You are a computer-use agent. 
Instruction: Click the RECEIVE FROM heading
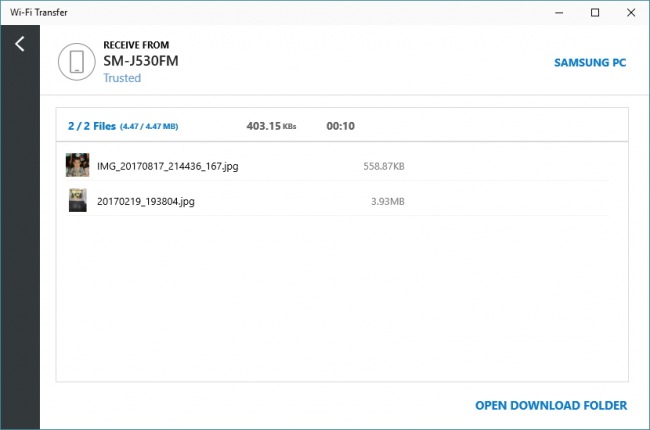click(x=136, y=45)
